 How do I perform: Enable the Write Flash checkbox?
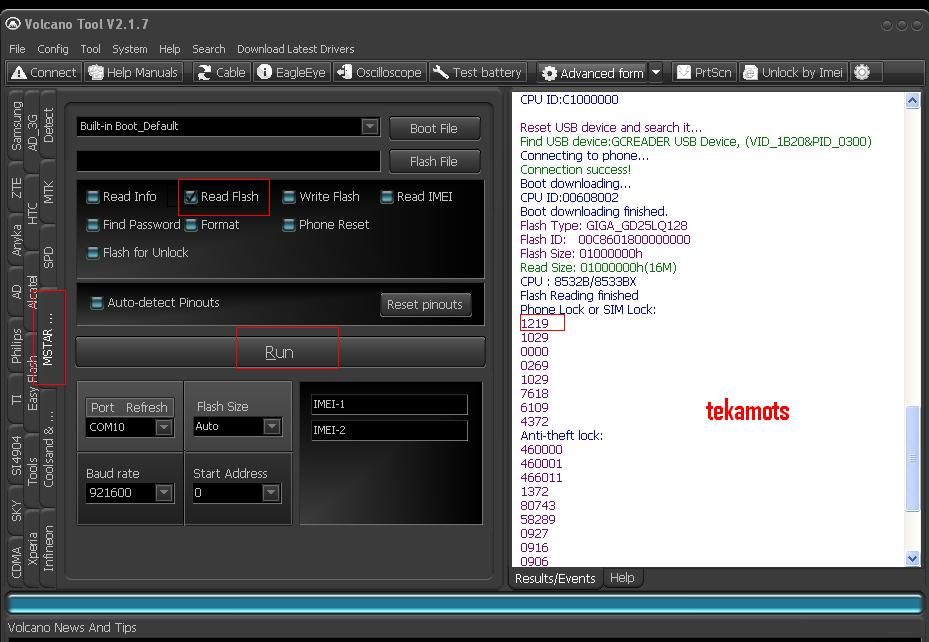pos(289,197)
